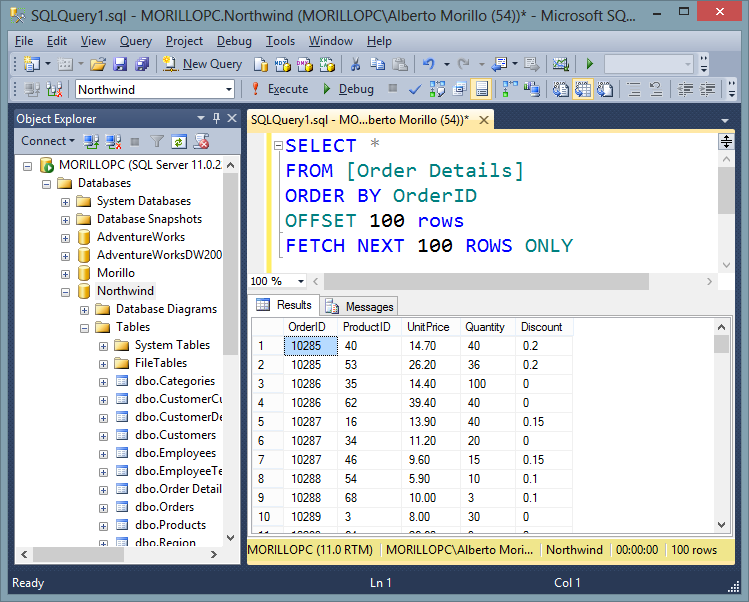Expand the Database Diagrams folder
Screen dimensions: 749x602
pos(85,310)
